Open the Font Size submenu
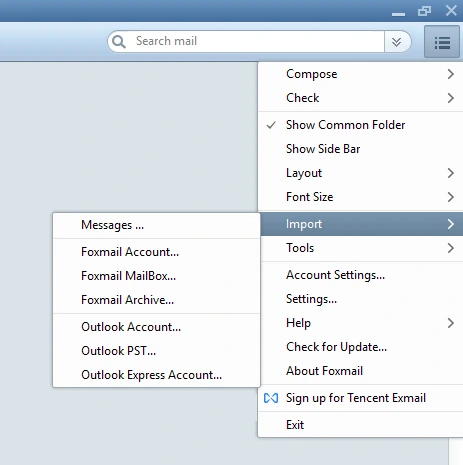Viewport: 463px width, 465px height. (x=360, y=197)
